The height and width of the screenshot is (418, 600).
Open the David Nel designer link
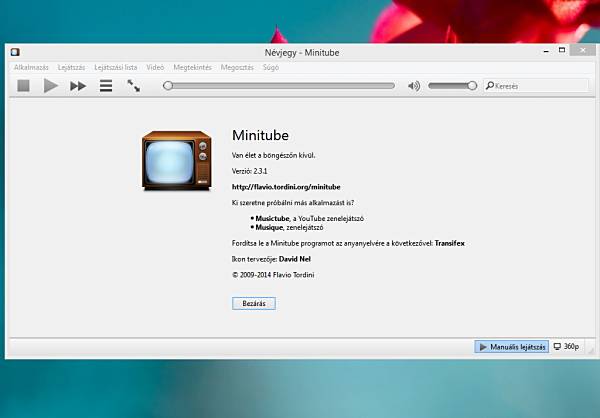click(x=295, y=259)
